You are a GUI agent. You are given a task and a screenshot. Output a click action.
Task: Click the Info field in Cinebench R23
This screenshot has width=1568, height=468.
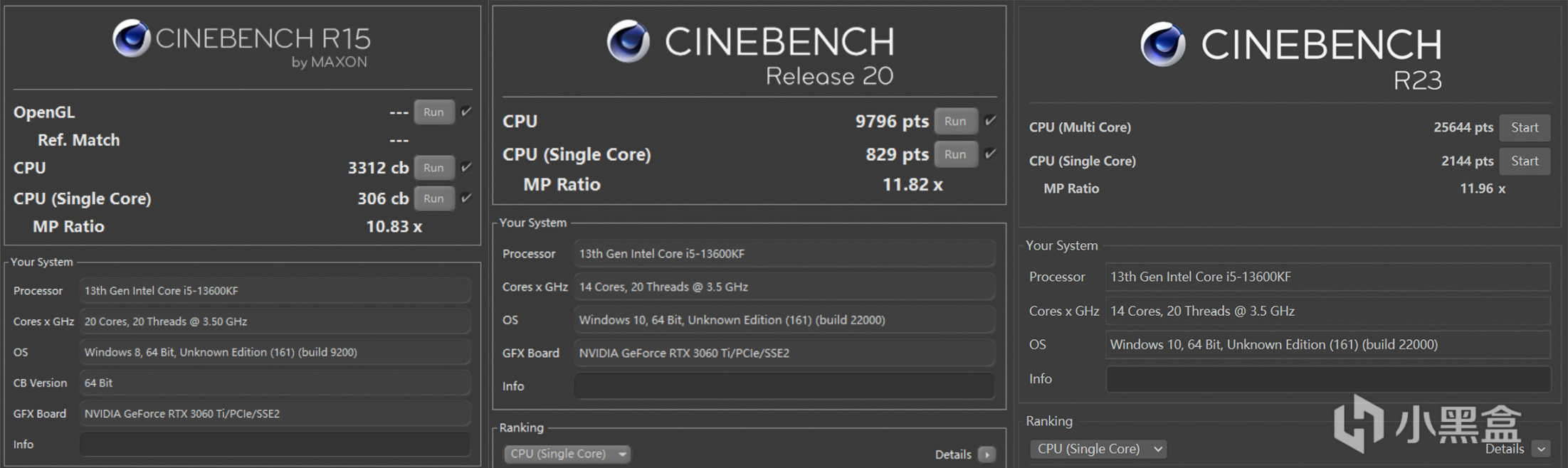(1328, 379)
